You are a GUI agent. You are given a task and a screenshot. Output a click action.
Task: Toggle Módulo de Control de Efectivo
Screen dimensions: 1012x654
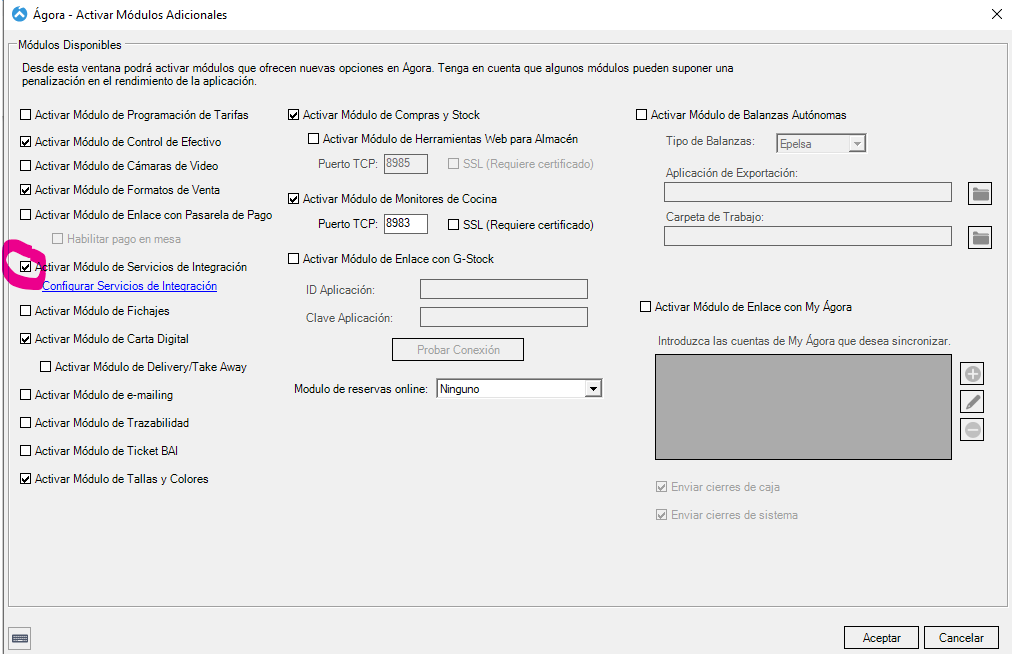point(26,141)
